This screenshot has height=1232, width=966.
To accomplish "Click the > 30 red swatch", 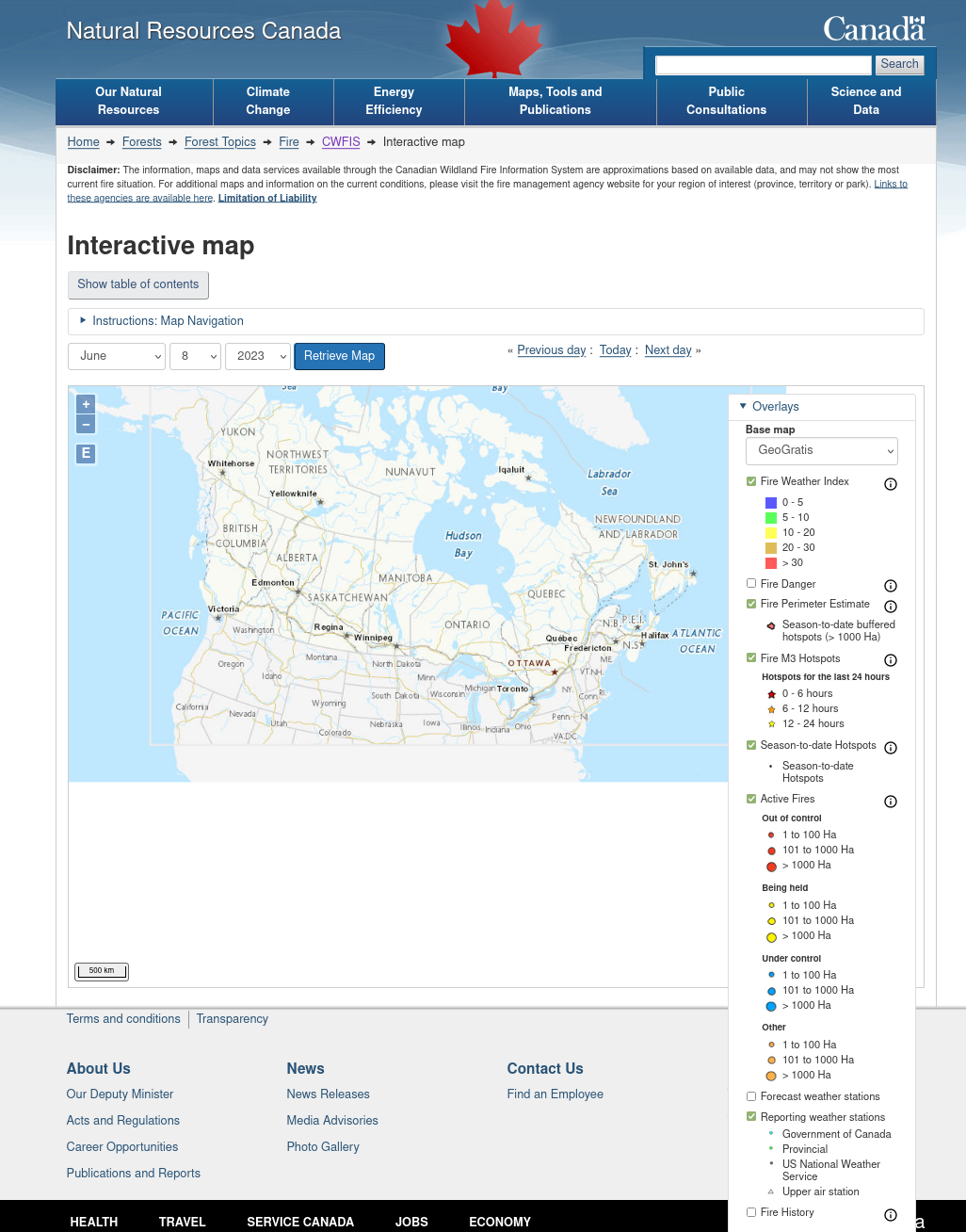I will (771, 563).
